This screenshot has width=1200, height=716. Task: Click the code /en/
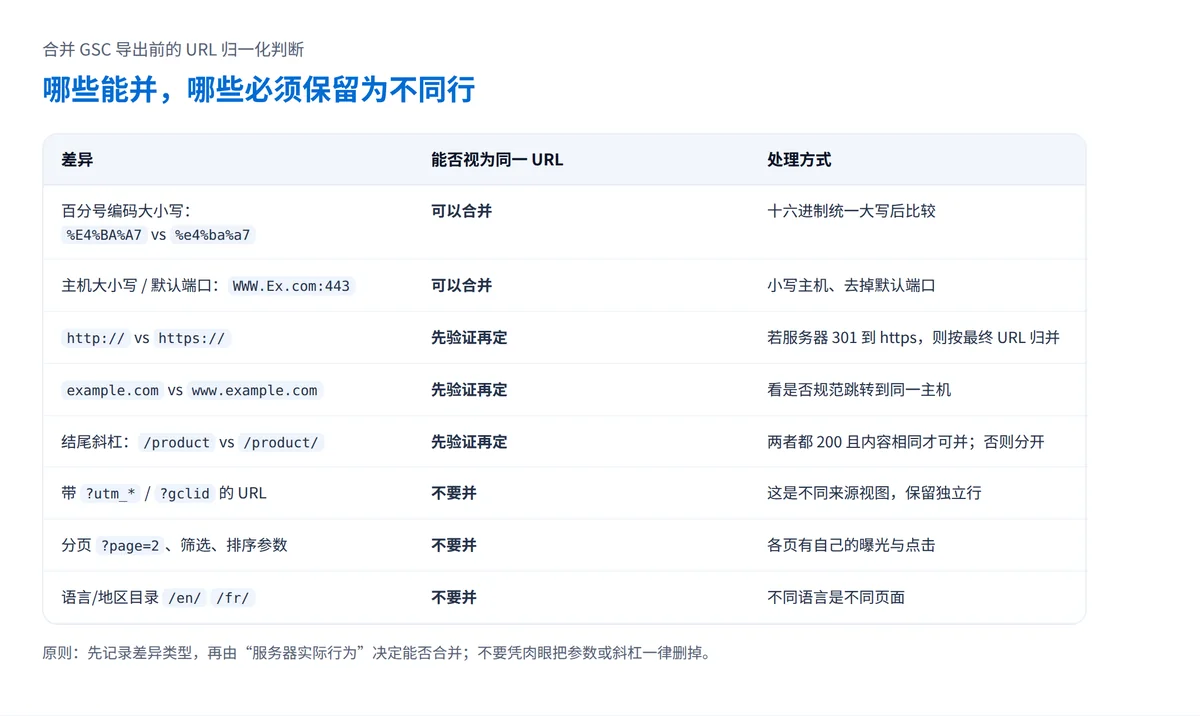click(184, 598)
